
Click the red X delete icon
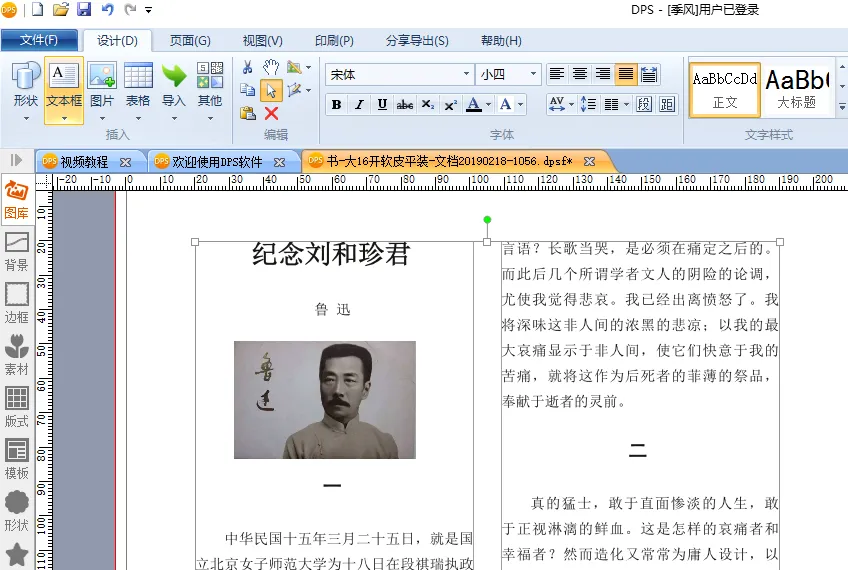pos(271,113)
